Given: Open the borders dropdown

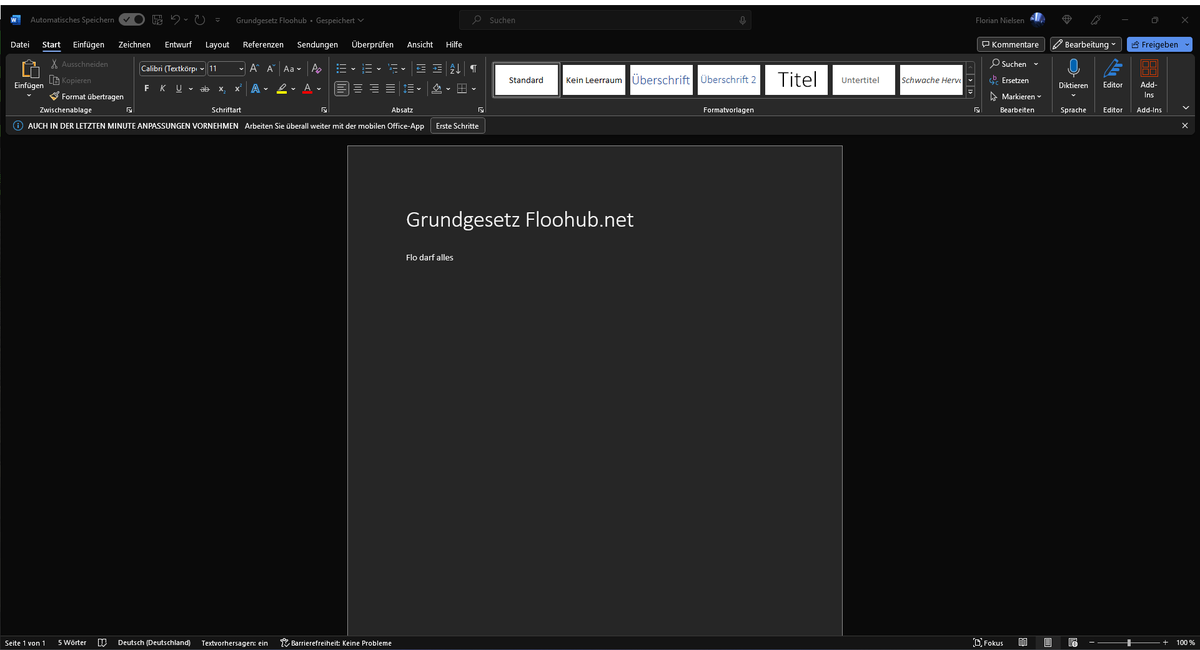Looking at the screenshot, I should tap(472, 88).
